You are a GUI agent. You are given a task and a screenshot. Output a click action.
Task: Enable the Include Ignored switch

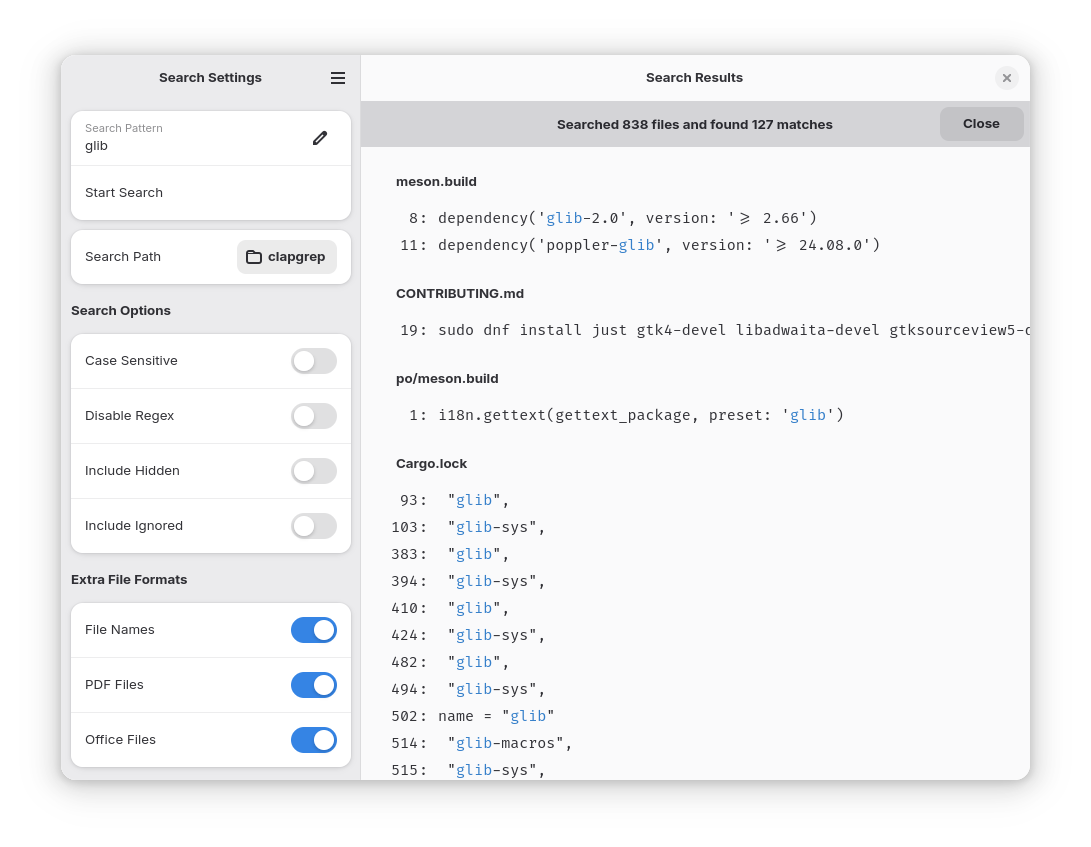coord(314,526)
